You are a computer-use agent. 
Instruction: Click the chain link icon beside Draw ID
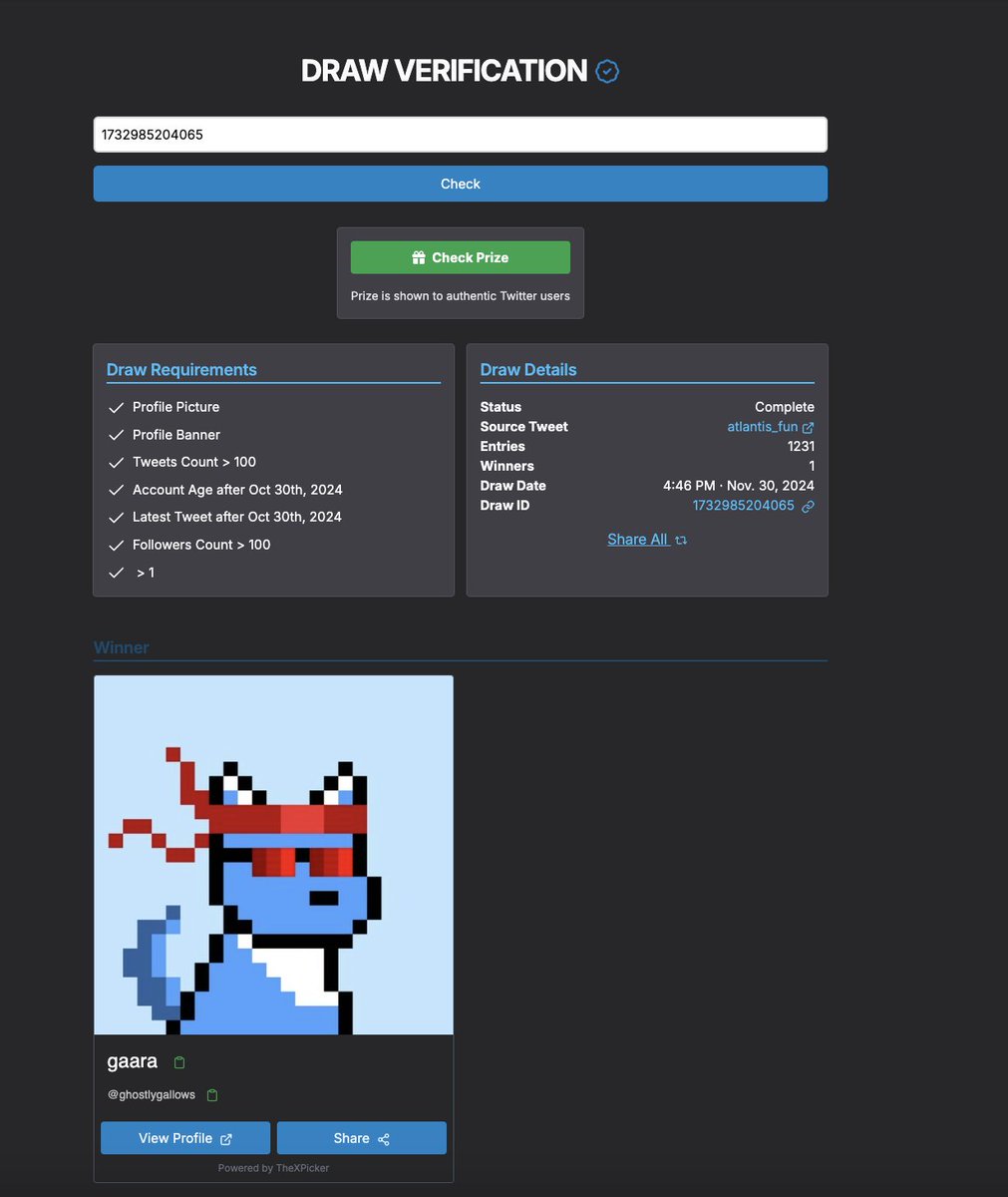point(809,506)
